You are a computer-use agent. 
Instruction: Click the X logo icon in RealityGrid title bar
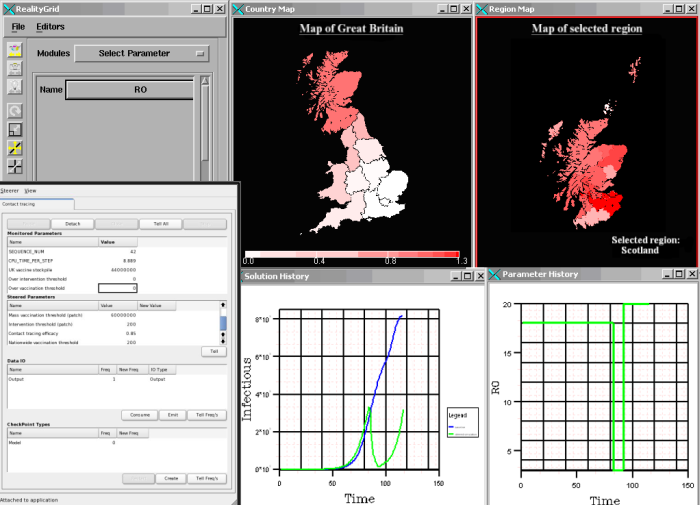(x=8, y=9)
